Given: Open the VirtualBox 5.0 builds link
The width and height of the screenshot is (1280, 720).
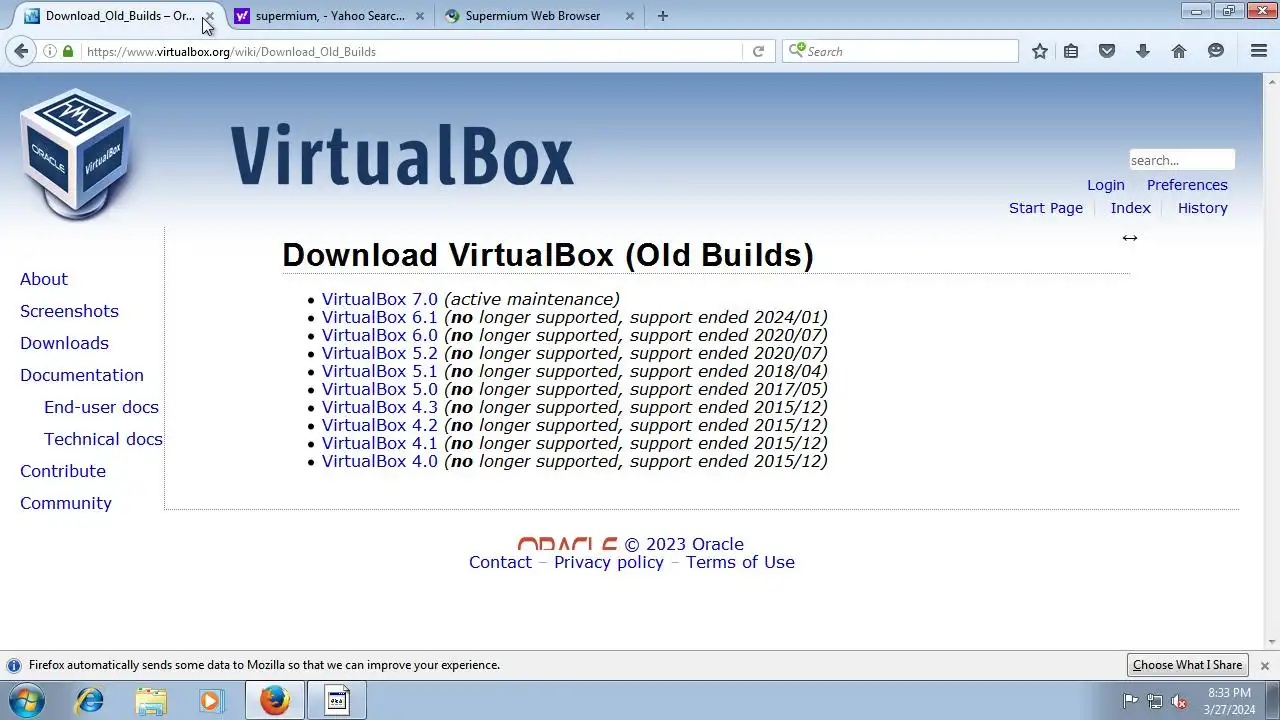Looking at the screenshot, I should coord(380,389).
